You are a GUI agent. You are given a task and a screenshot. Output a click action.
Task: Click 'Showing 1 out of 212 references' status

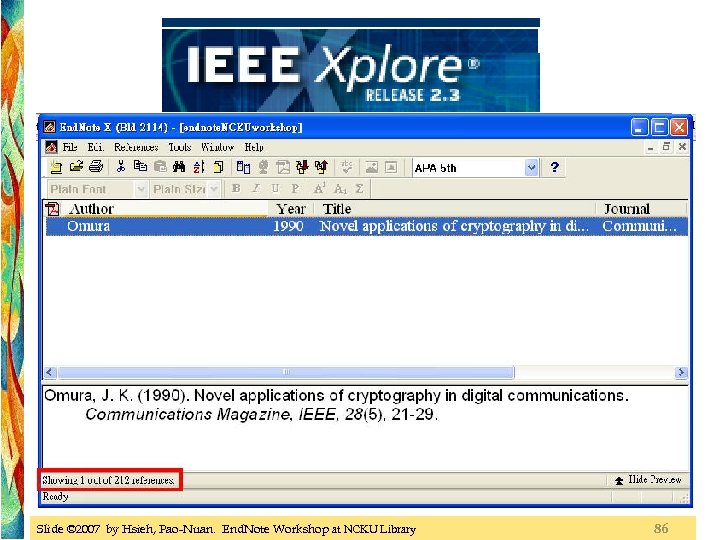click(x=108, y=480)
